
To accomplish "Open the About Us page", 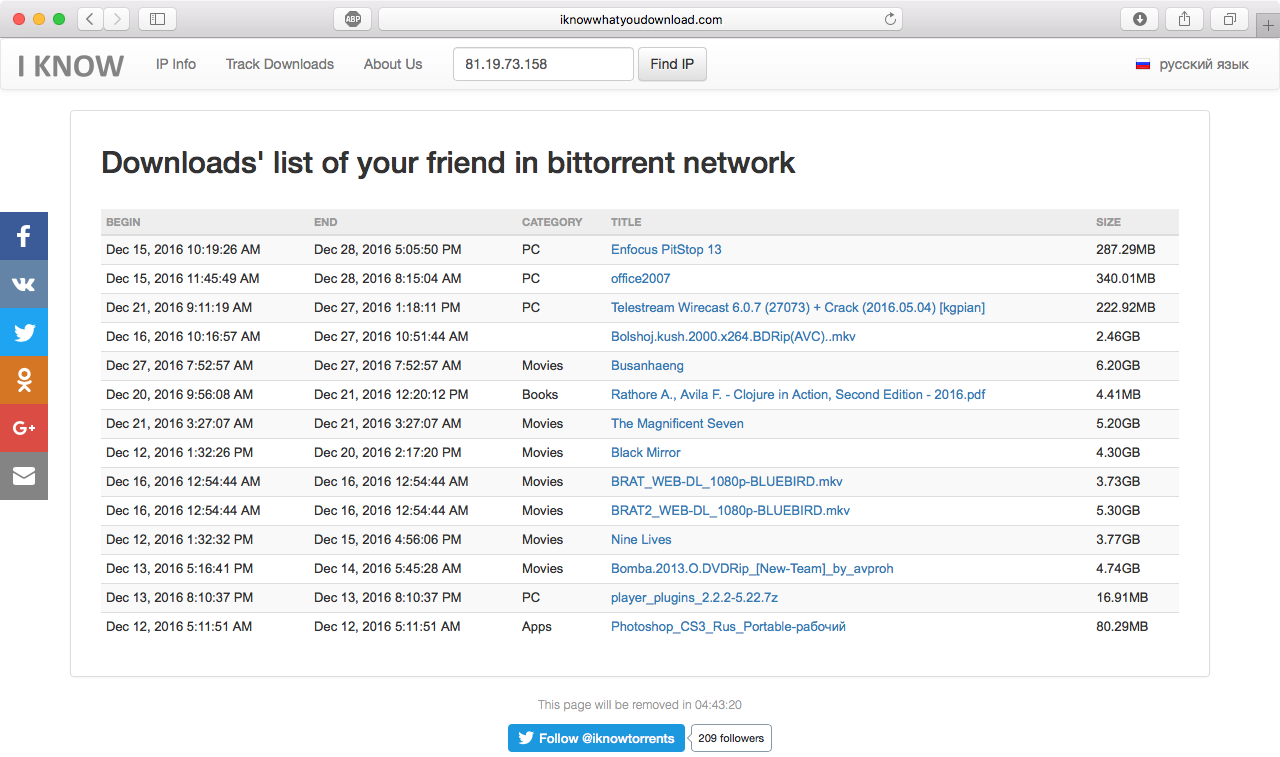I will tap(393, 64).
